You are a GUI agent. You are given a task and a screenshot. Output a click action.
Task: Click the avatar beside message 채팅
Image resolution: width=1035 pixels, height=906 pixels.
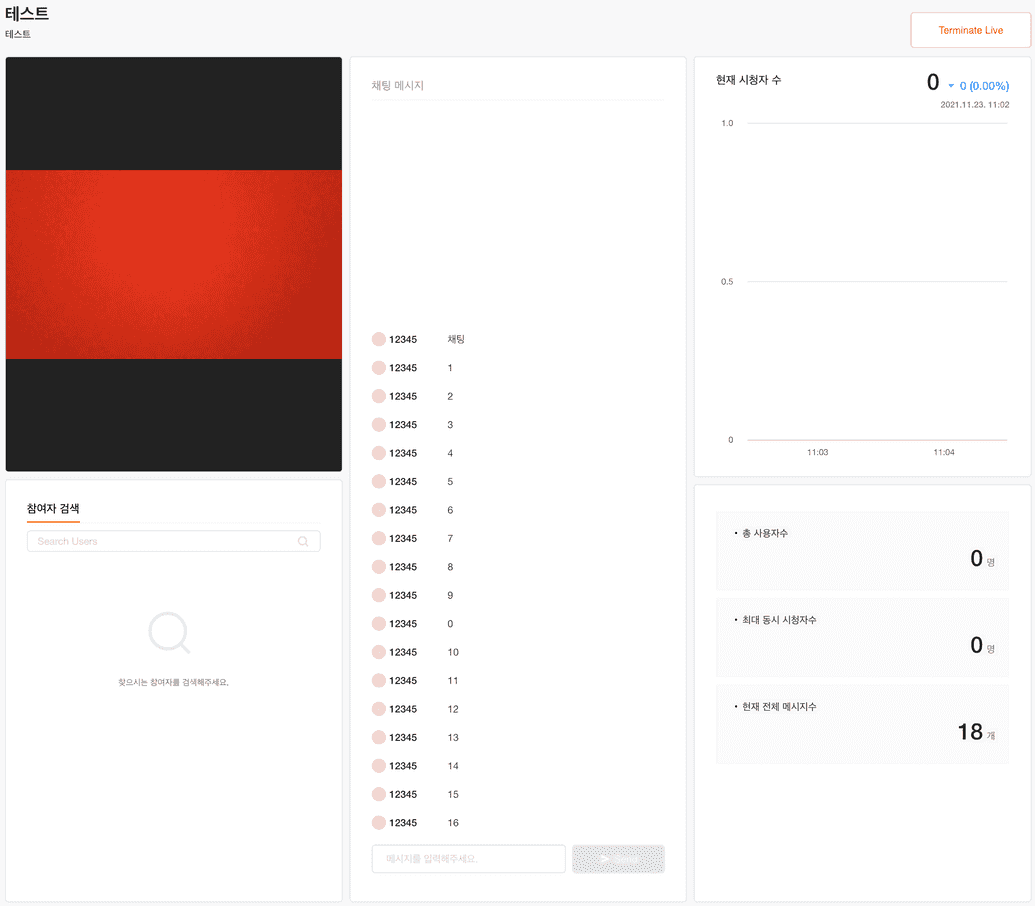click(379, 339)
